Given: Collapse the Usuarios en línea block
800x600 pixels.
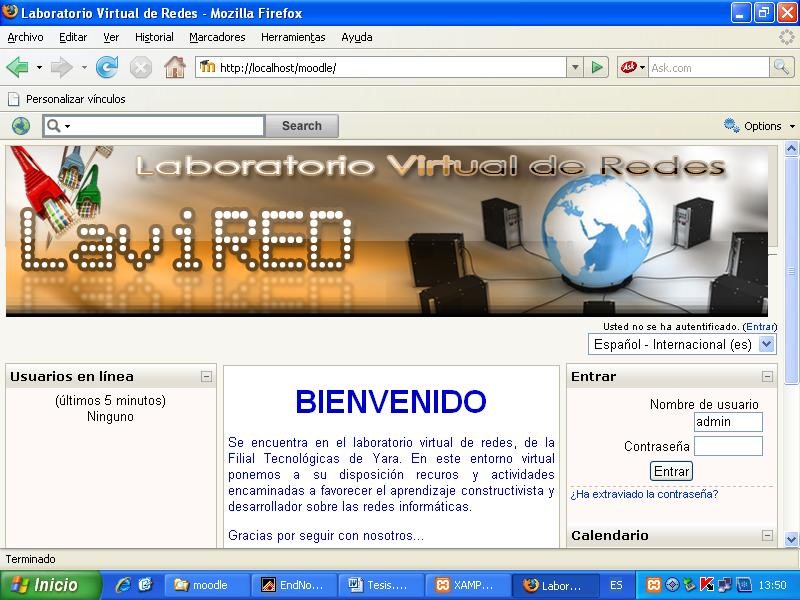Looking at the screenshot, I should coord(206,377).
